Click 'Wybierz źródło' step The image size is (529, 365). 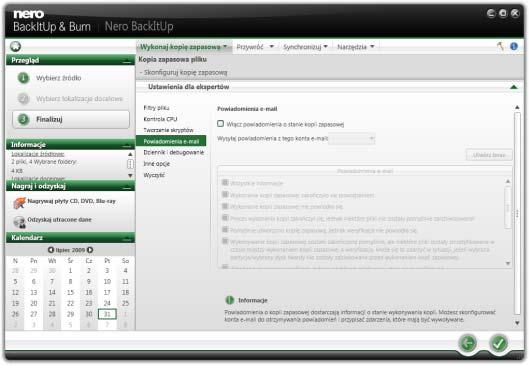click(x=58, y=78)
